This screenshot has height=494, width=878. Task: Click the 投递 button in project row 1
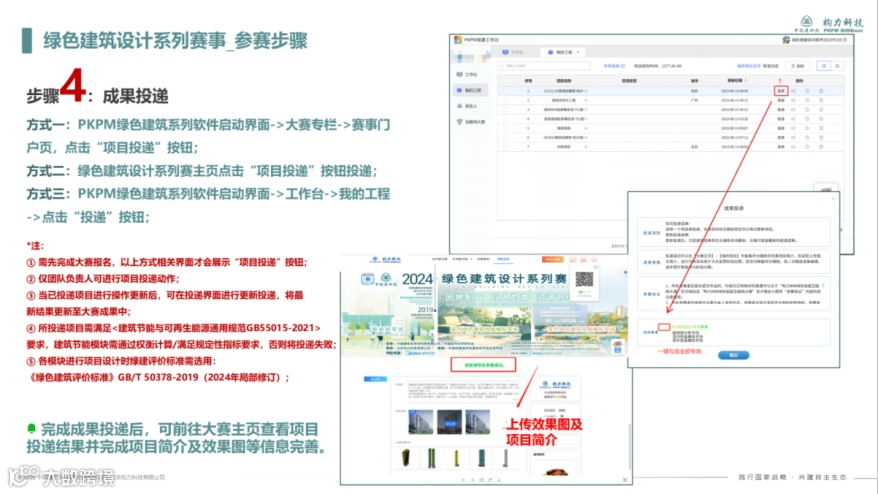(x=781, y=91)
